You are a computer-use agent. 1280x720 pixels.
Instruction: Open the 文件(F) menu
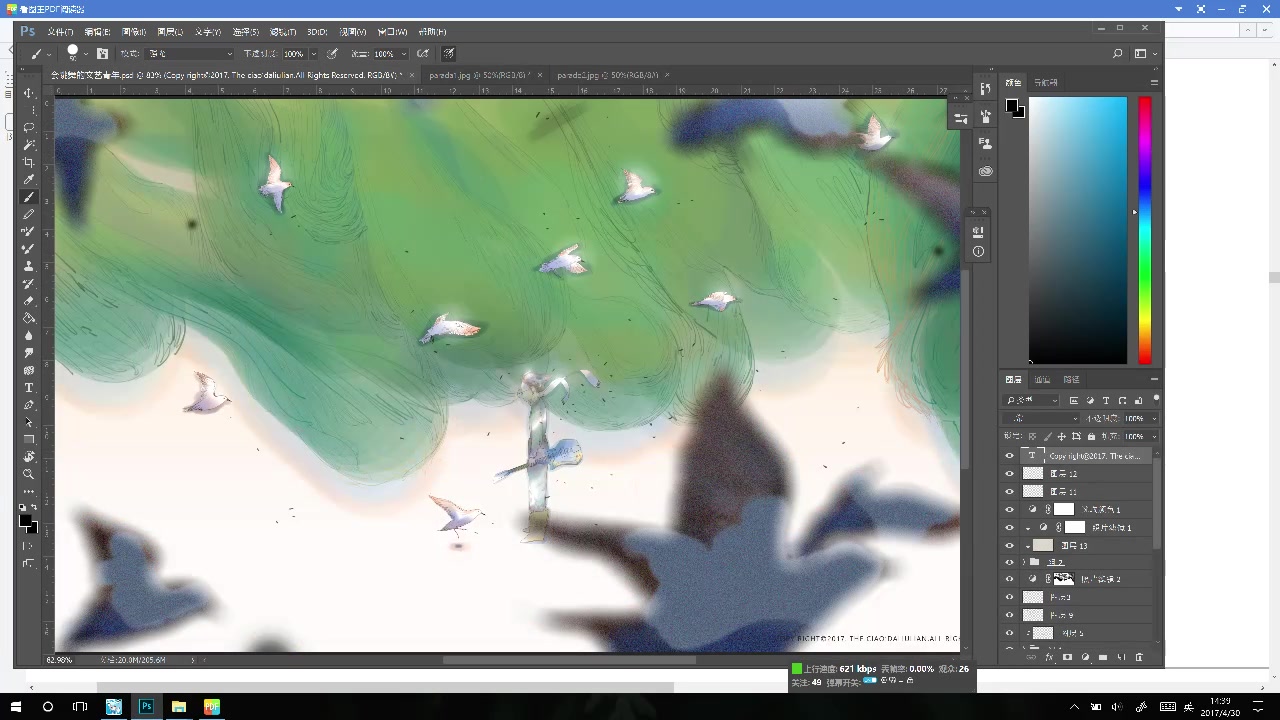(x=60, y=32)
